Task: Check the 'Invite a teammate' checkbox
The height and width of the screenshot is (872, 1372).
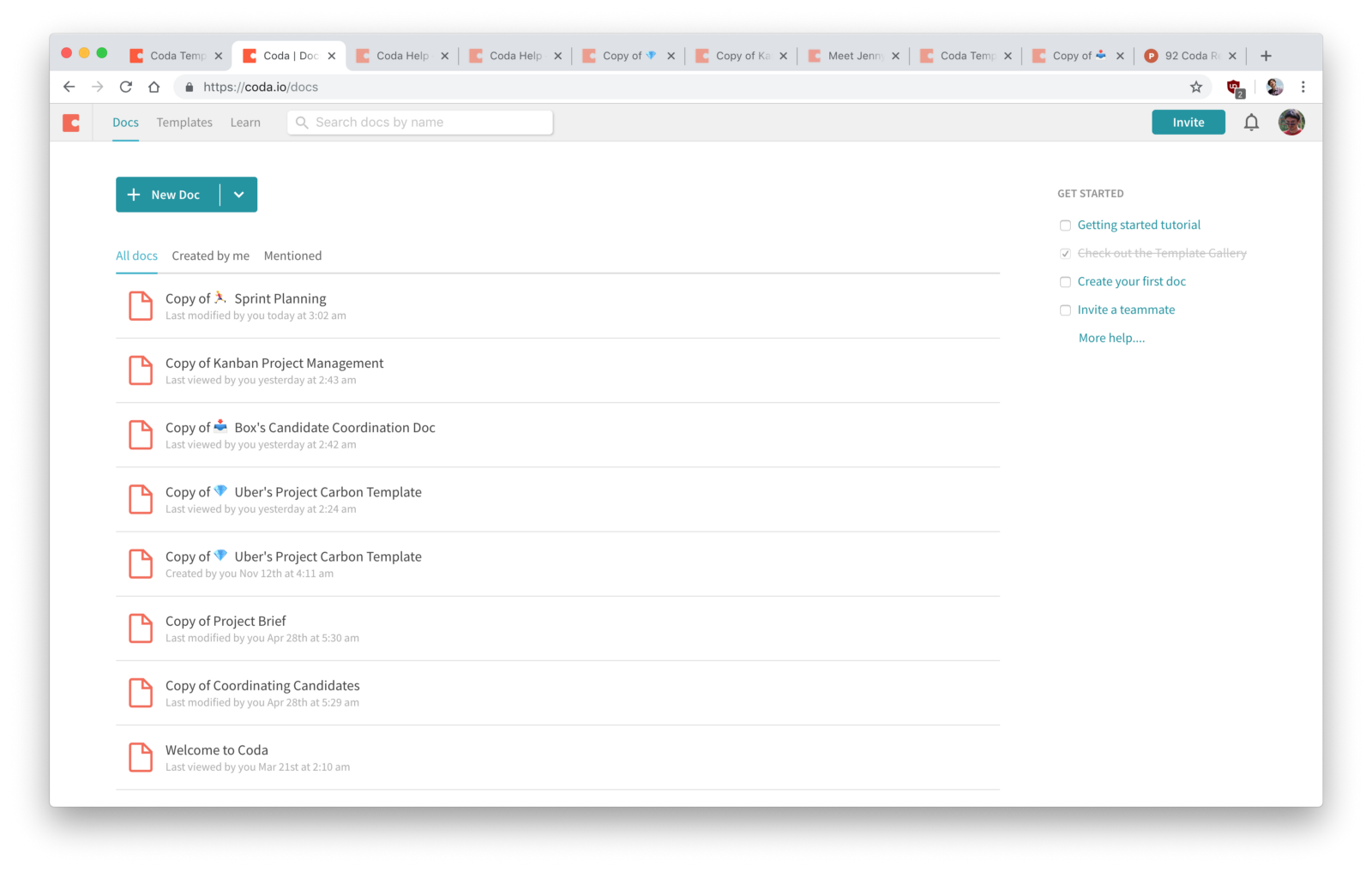Action: tap(1065, 310)
